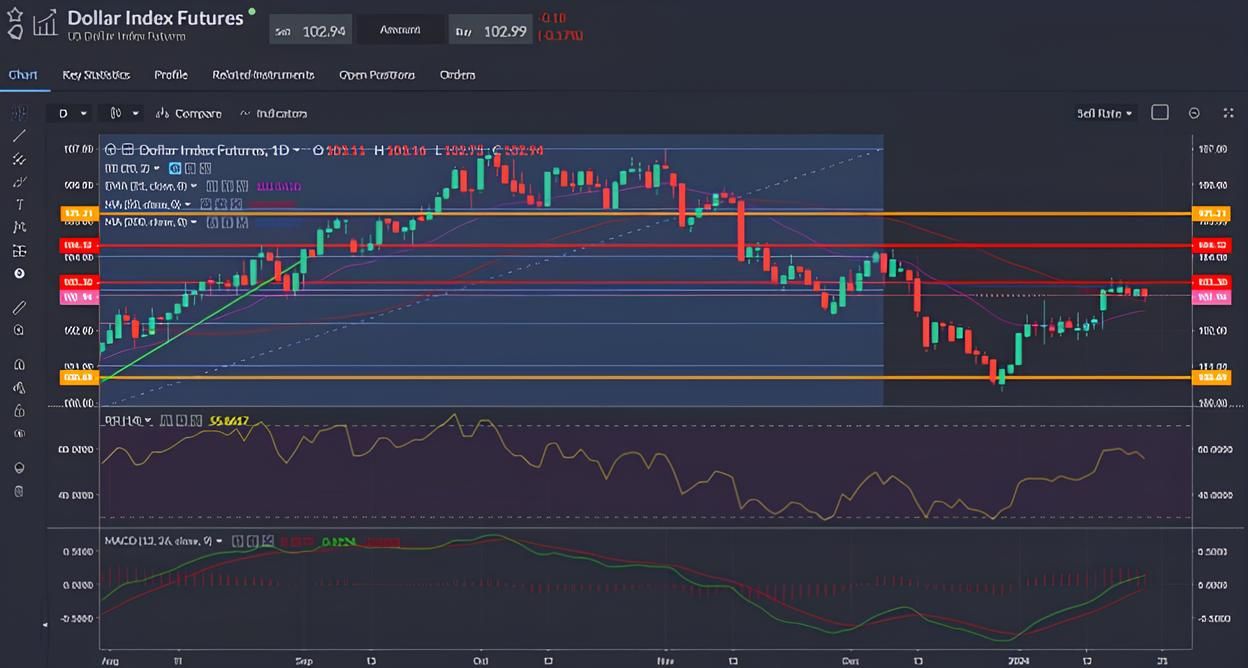The image size is (1248, 668).
Task: Click the trash icon to remove drawings
Action: coord(19,491)
